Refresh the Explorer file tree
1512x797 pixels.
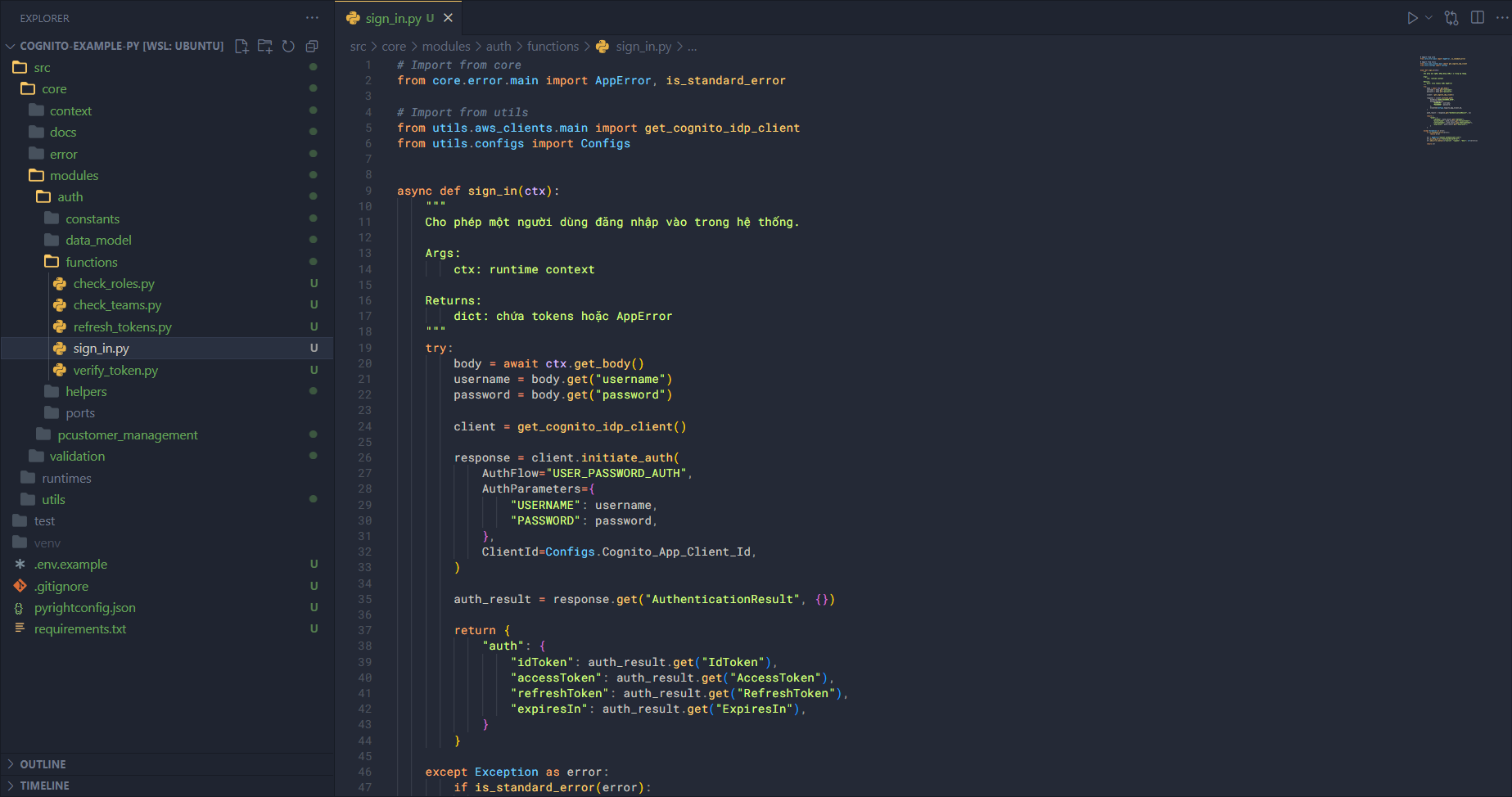click(288, 46)
